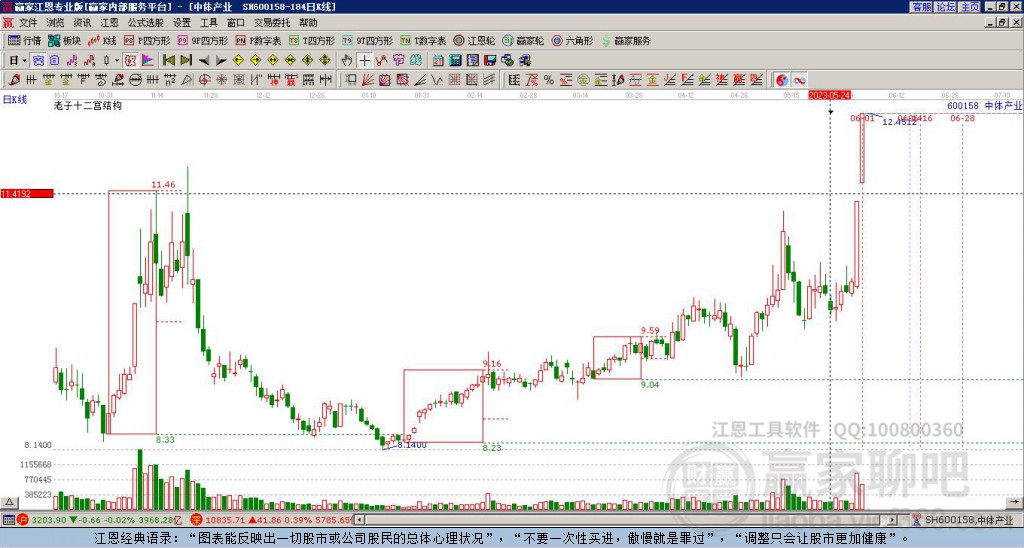This screenshot has width=1024, height=548.
Task: Open the 客服 customer service link
Action: 921,7
